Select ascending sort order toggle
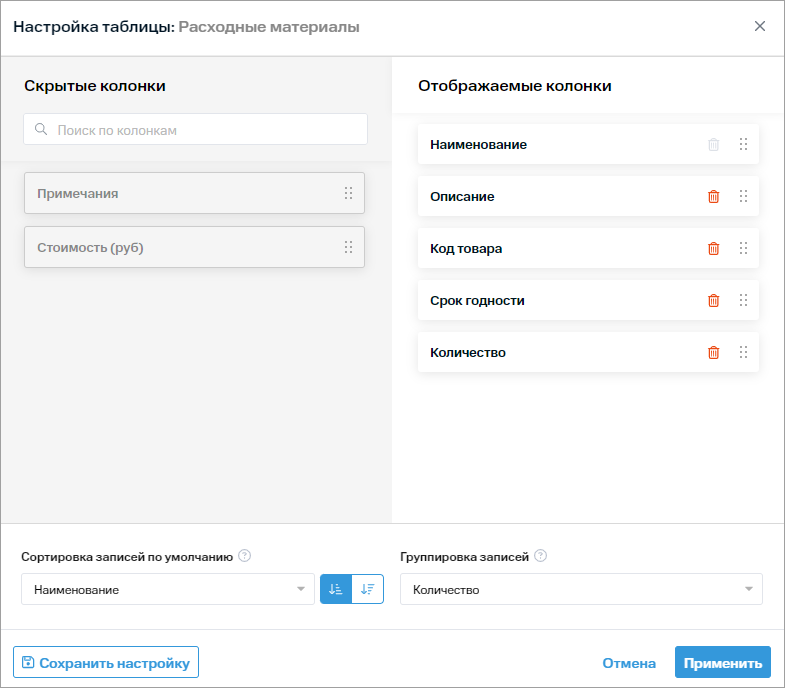The height and width of the screenshot is (688, 785). coord(336,589)
